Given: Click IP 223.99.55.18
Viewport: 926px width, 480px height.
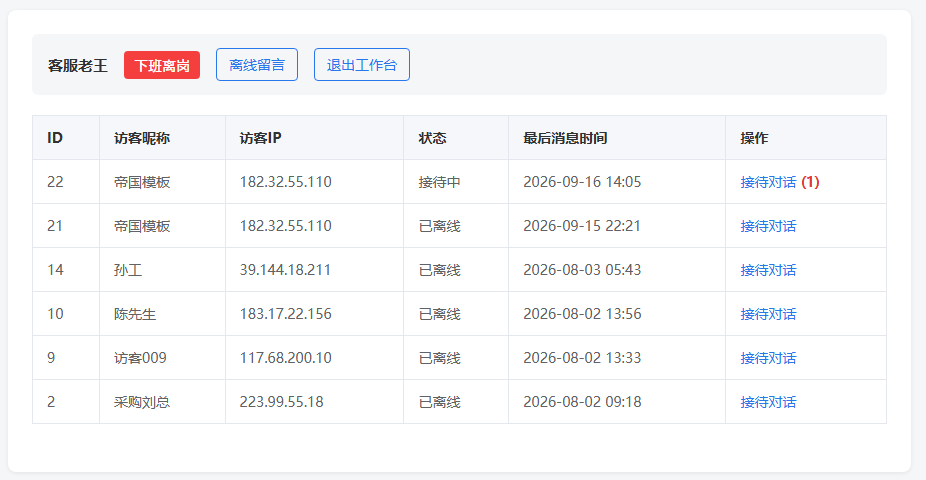Looking at the screenshot, I should point(281,402).
